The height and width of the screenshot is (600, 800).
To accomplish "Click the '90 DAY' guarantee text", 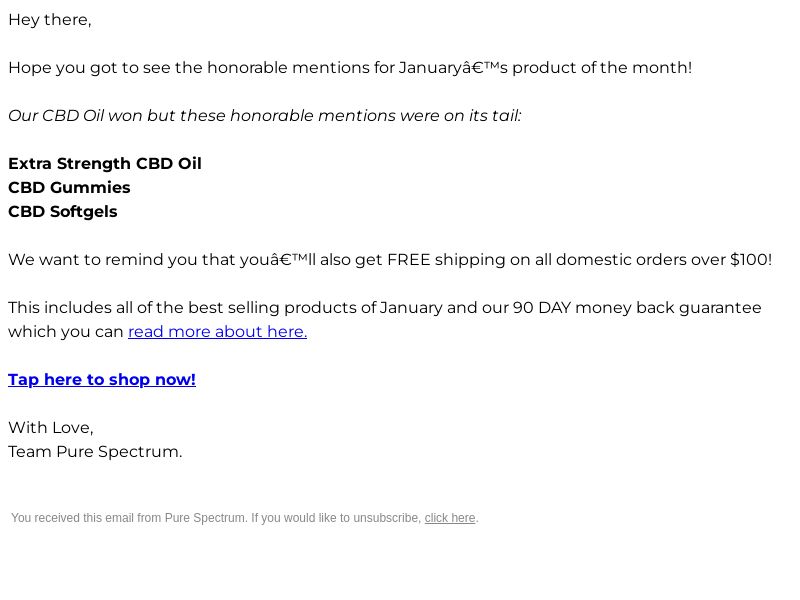I will (x=541, y=308).
